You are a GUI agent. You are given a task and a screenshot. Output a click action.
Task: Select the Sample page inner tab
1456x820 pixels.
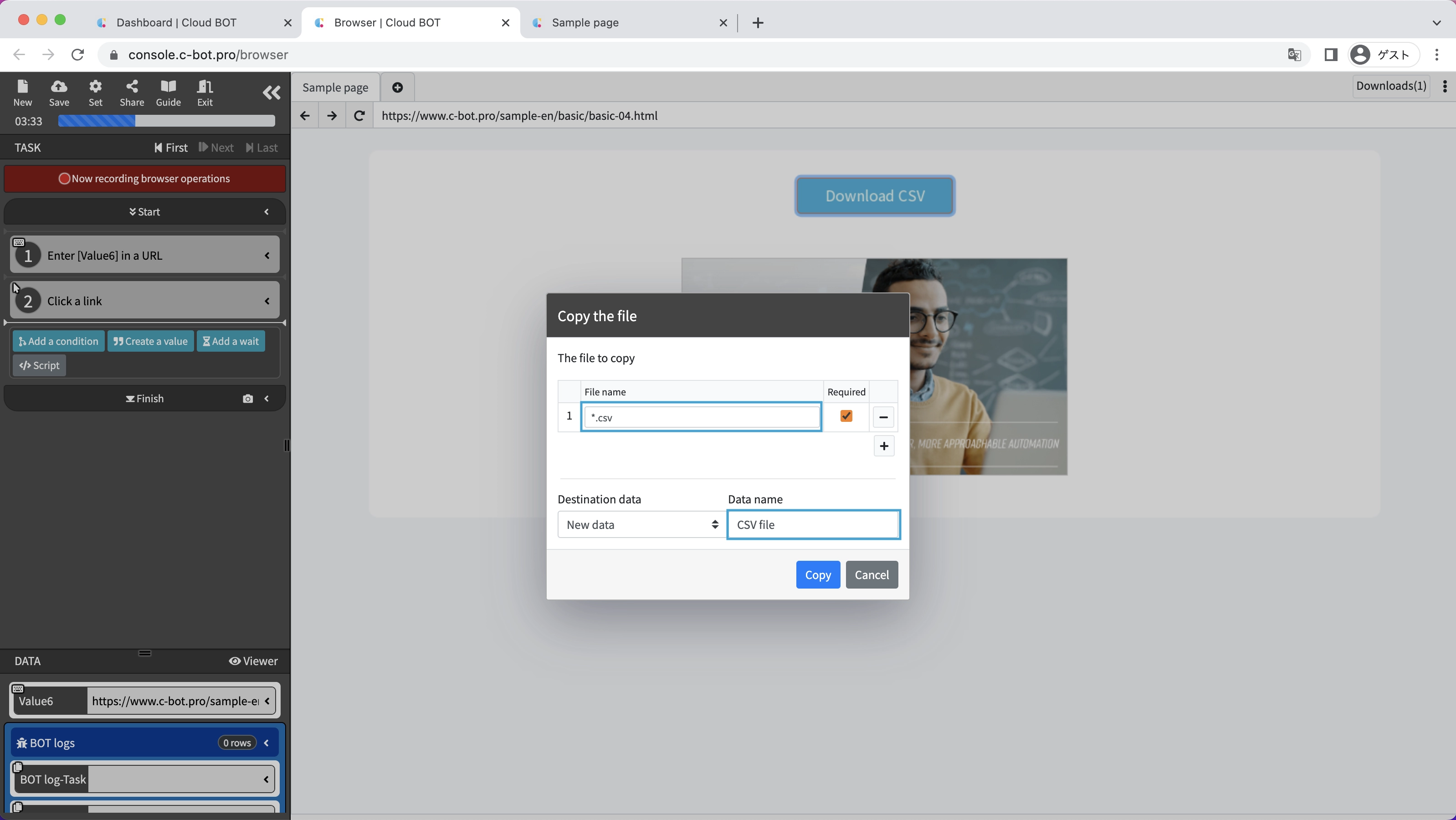point(335,87)
